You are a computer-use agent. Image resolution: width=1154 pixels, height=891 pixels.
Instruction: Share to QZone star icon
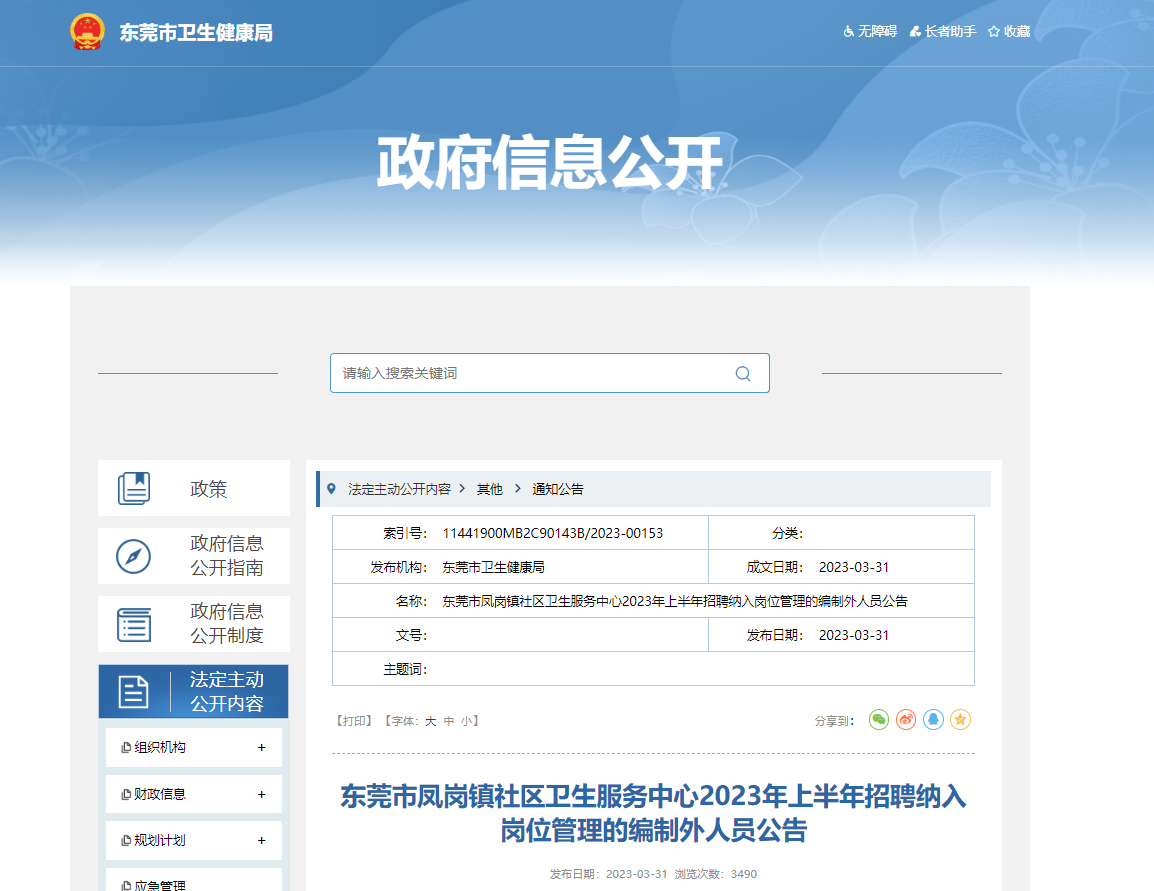point(960,719)
